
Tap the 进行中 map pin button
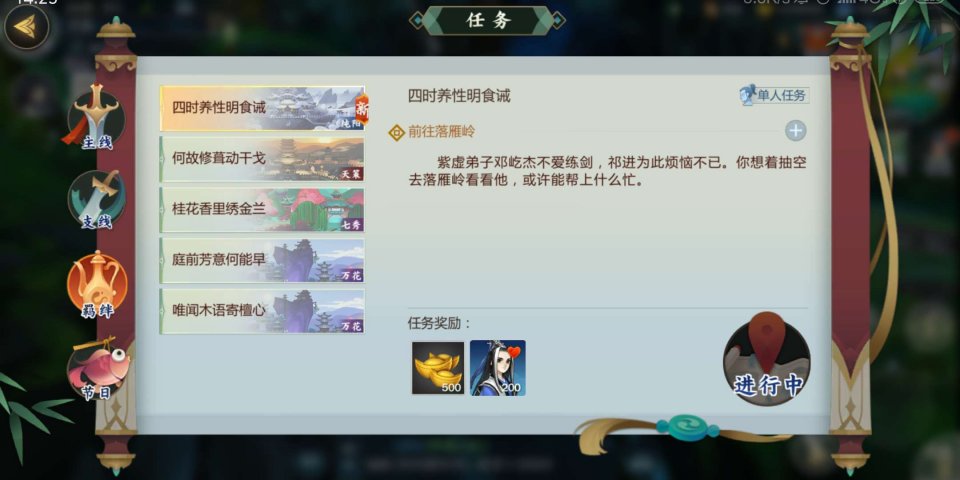click(x=766, y=358)
